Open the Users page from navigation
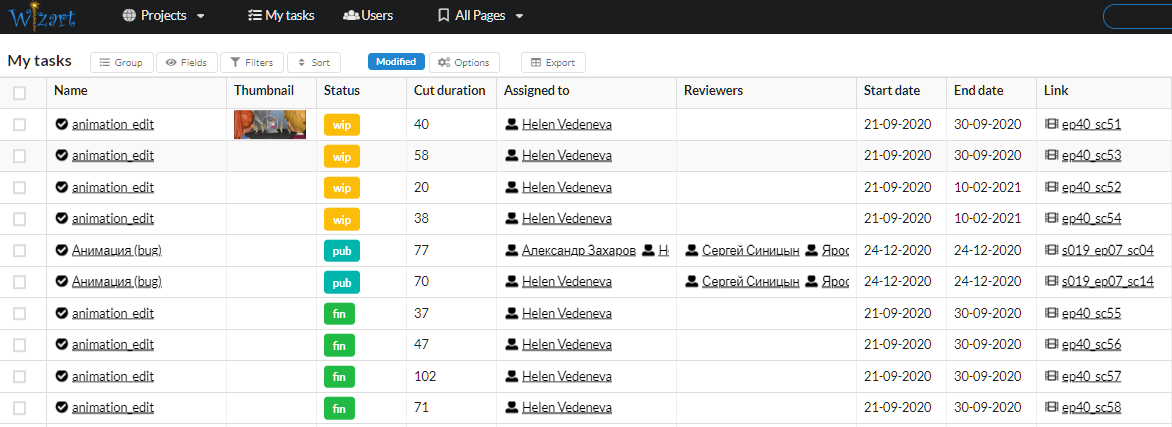The width and height of the screenshot is (1172, 427). [x=368, y=16]
